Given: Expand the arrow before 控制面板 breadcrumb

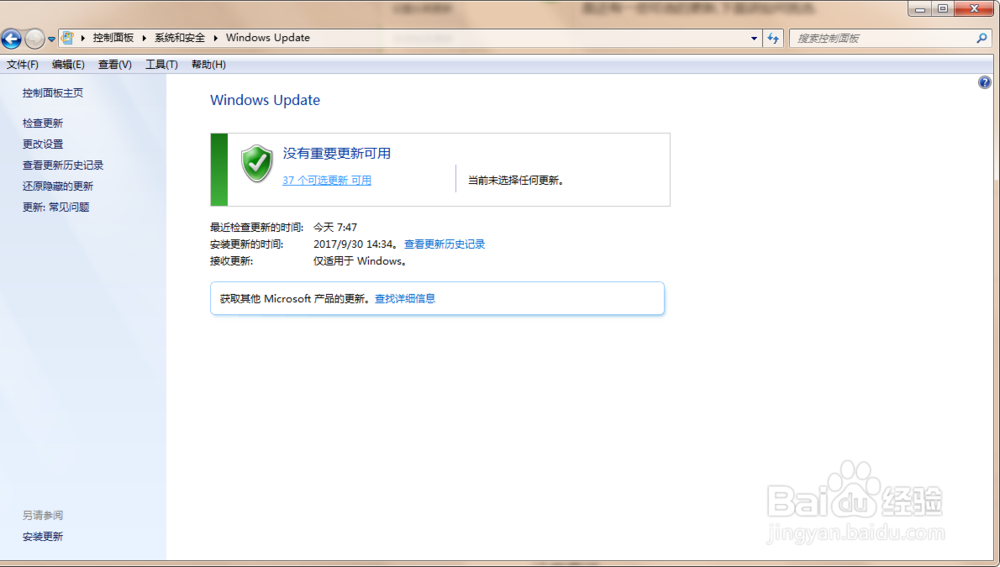Looking at the screenshot, I should [83, 38].
